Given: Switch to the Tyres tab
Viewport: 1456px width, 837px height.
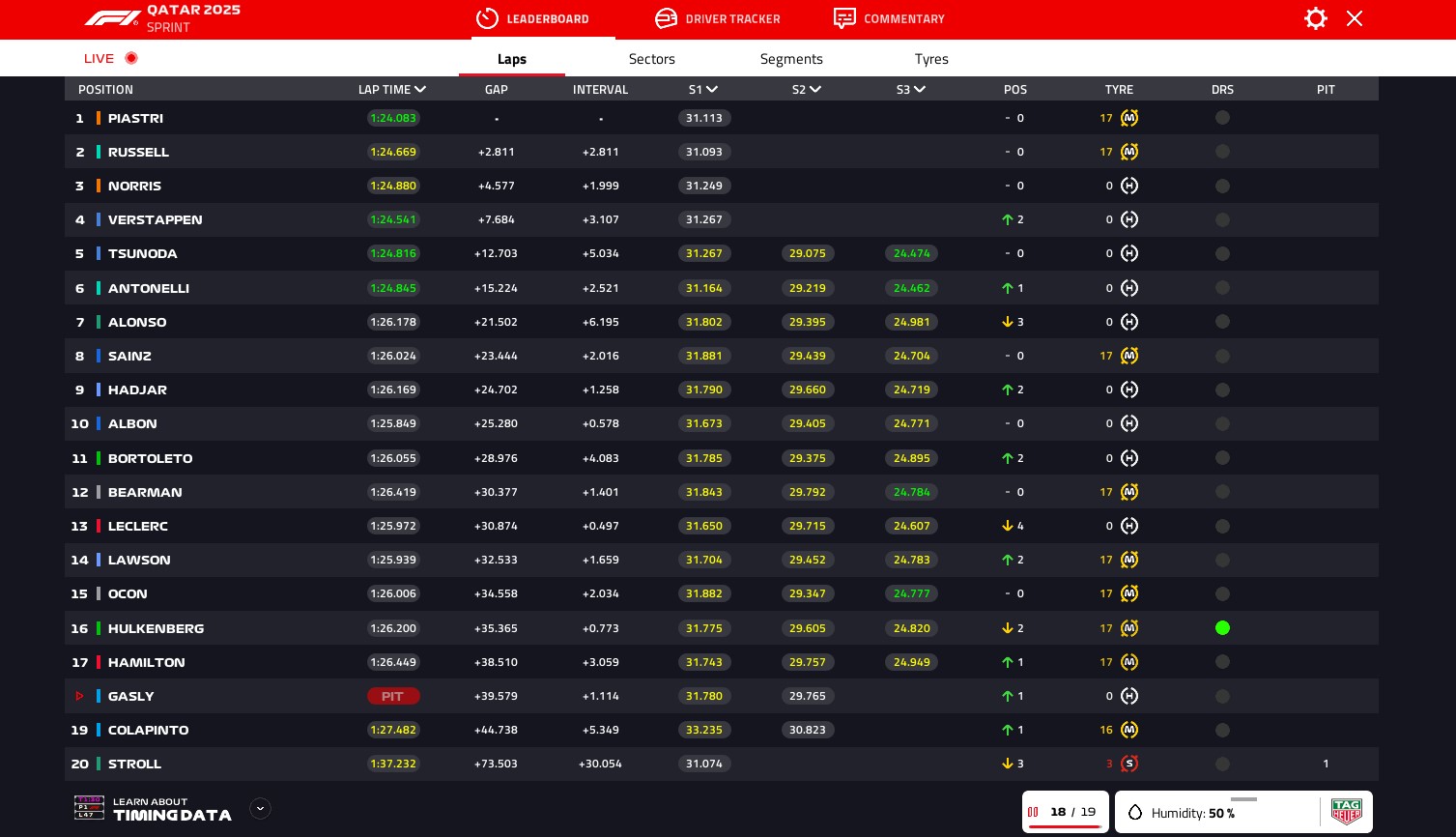Looking at the screenshot, I should point(931,59).
